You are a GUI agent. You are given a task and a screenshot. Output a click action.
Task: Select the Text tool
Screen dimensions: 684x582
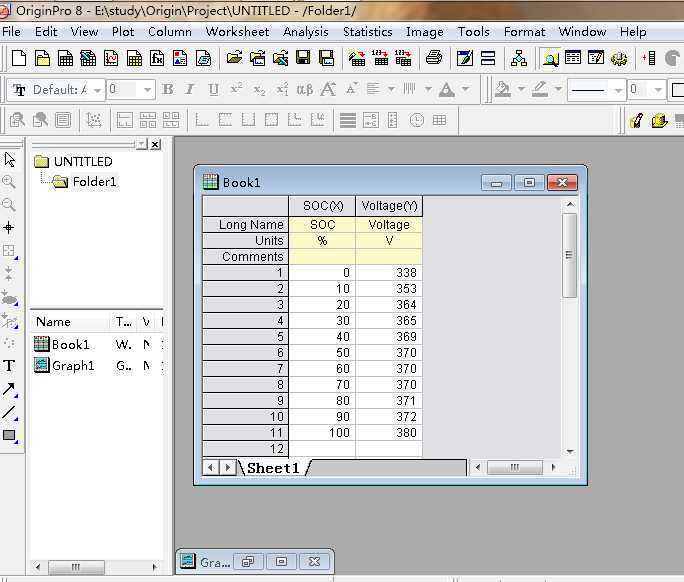[9, 366]
